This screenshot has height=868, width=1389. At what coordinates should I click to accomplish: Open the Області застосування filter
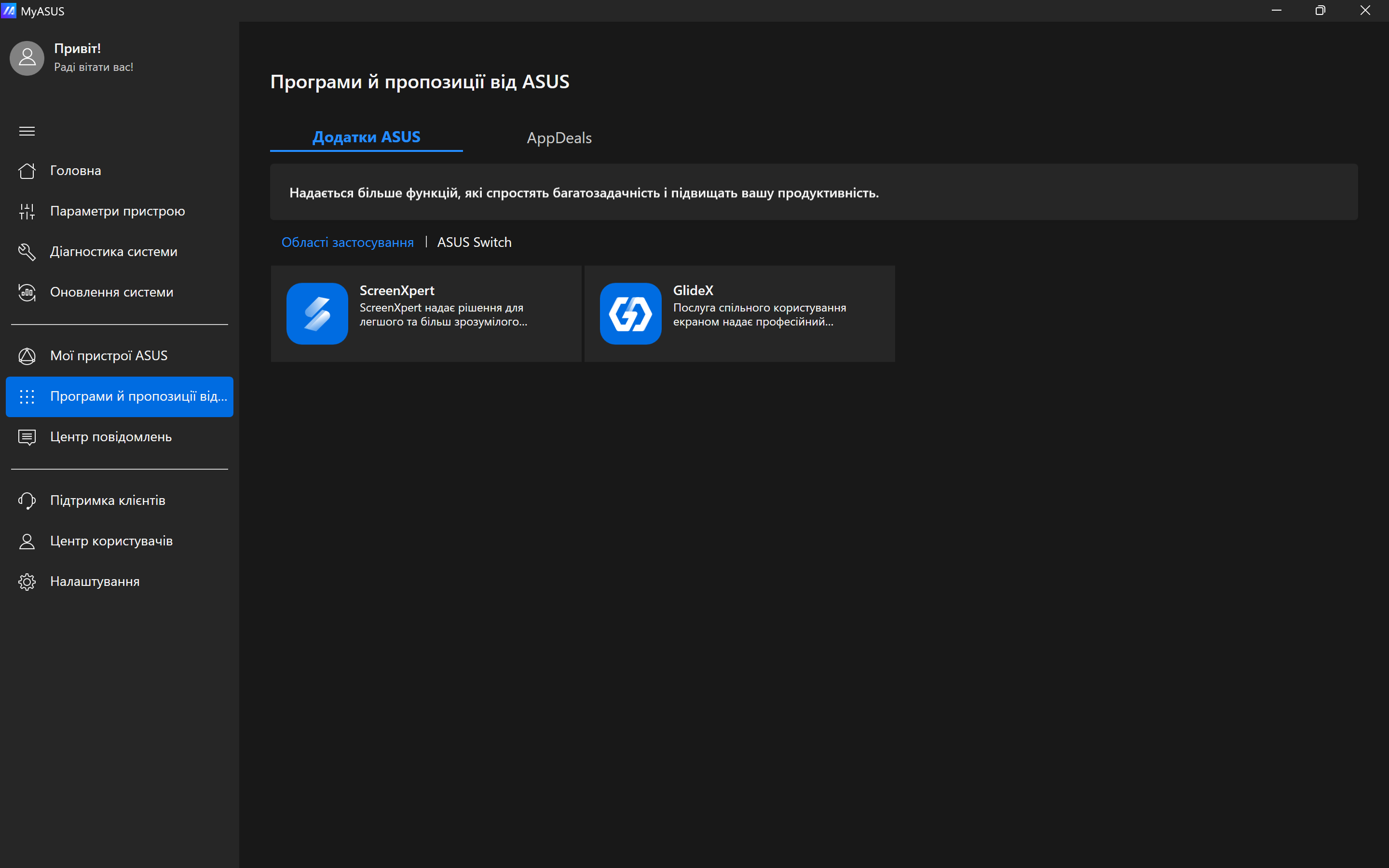click(x=347, y=242)
